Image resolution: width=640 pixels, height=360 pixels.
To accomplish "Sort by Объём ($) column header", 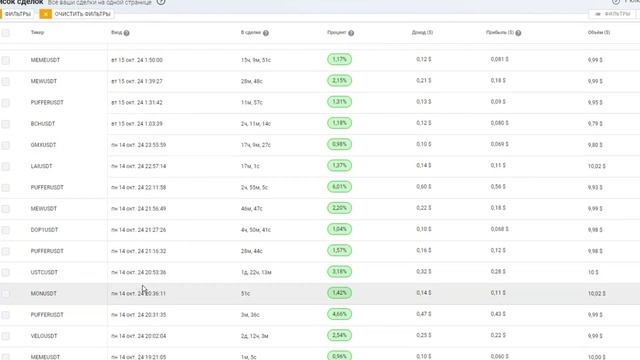I will tap(599, 32).
